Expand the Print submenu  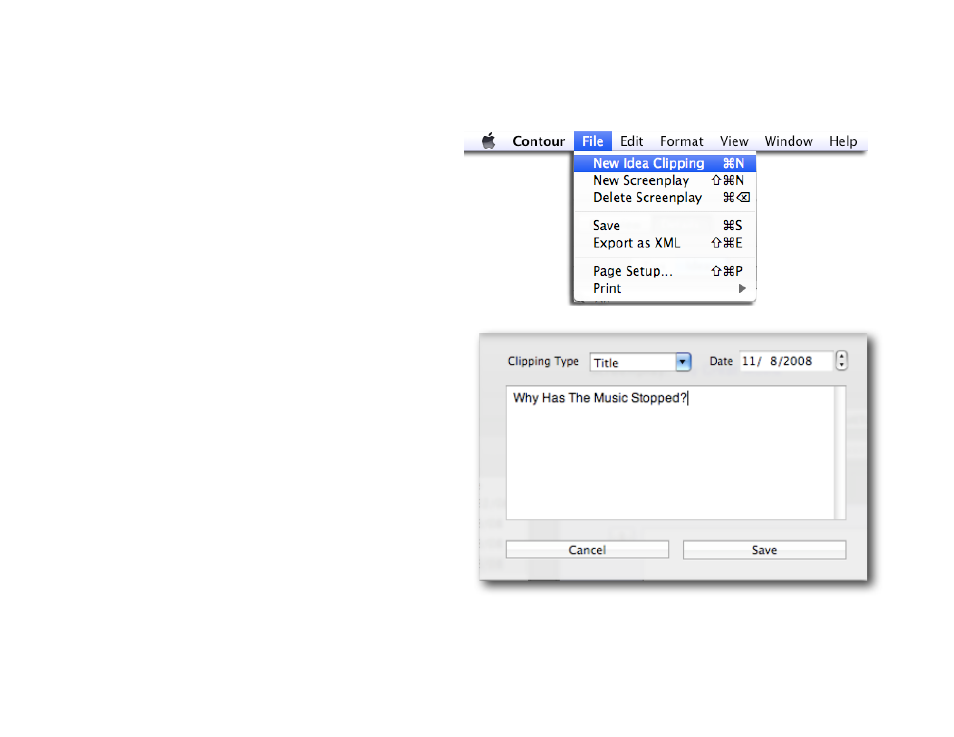[665, 288]
